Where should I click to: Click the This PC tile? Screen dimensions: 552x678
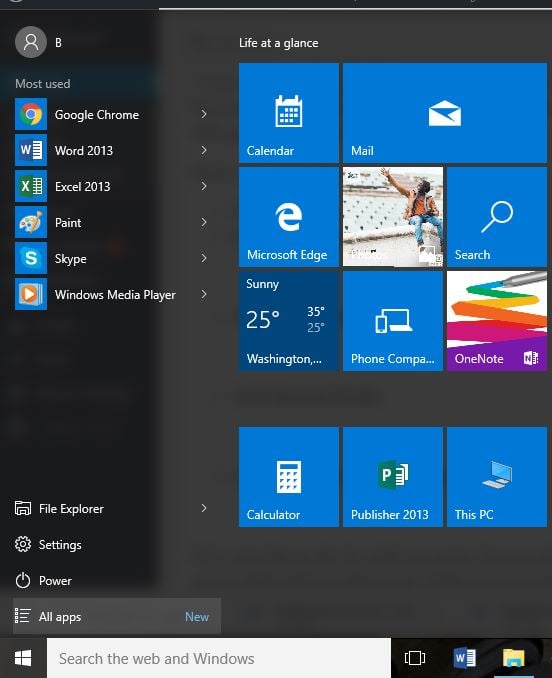[497, 477]
